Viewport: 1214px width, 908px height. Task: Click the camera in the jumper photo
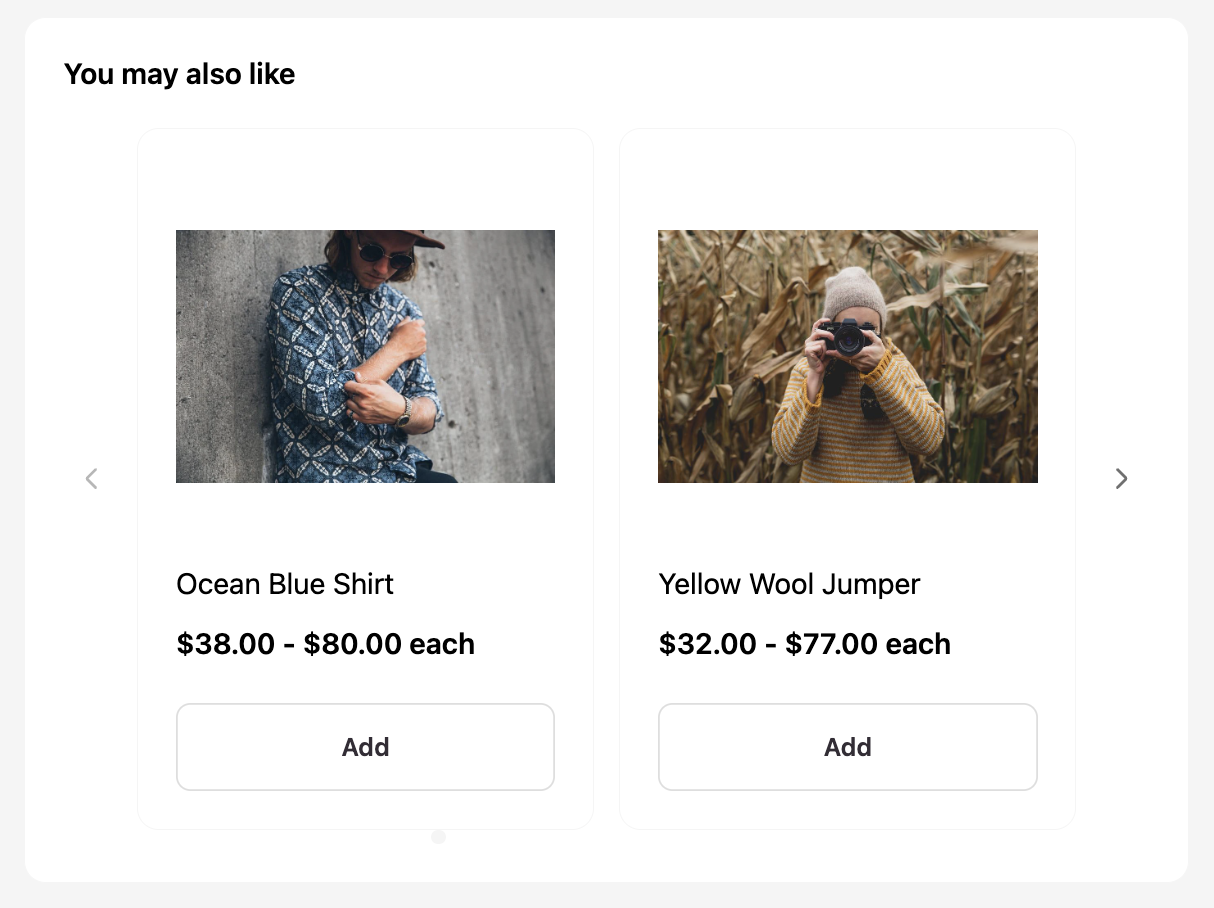coord(849,338)
